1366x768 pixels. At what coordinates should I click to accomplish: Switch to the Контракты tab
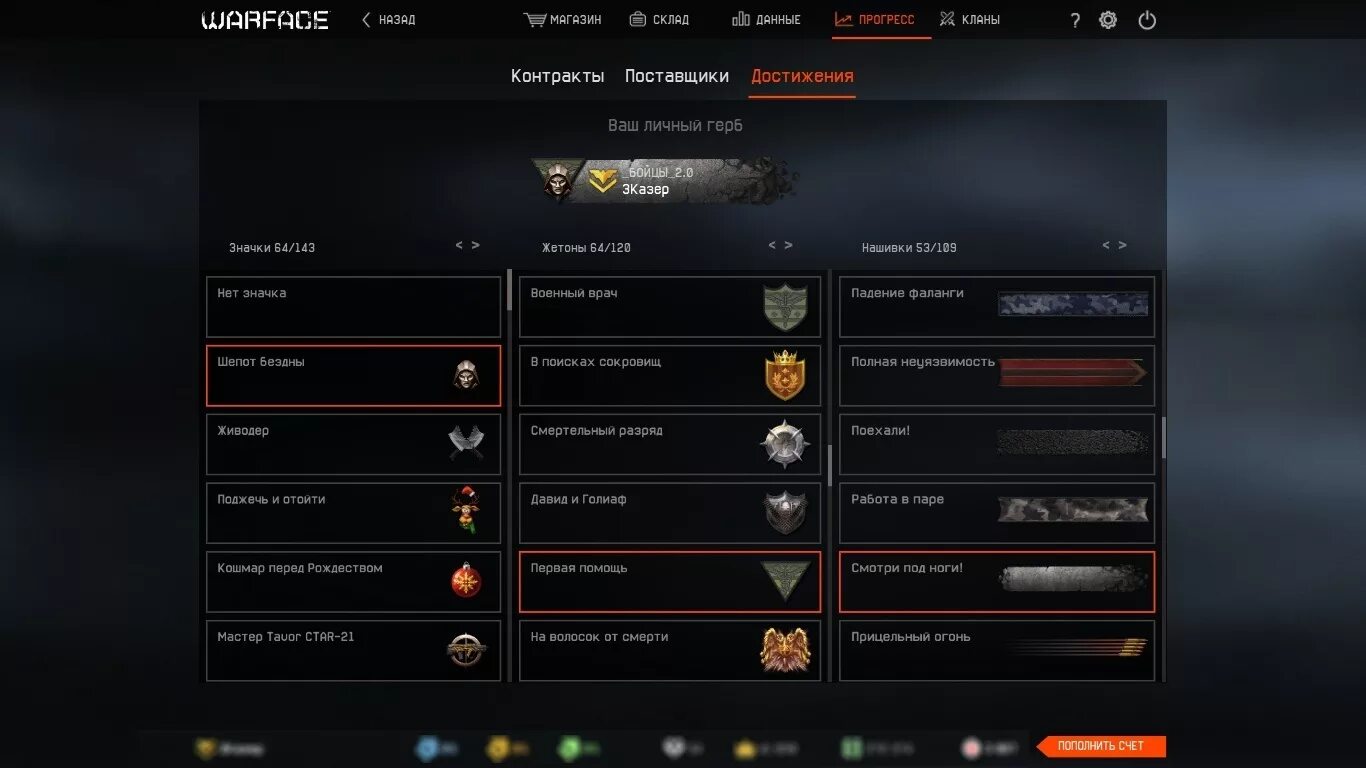[557, 76]
